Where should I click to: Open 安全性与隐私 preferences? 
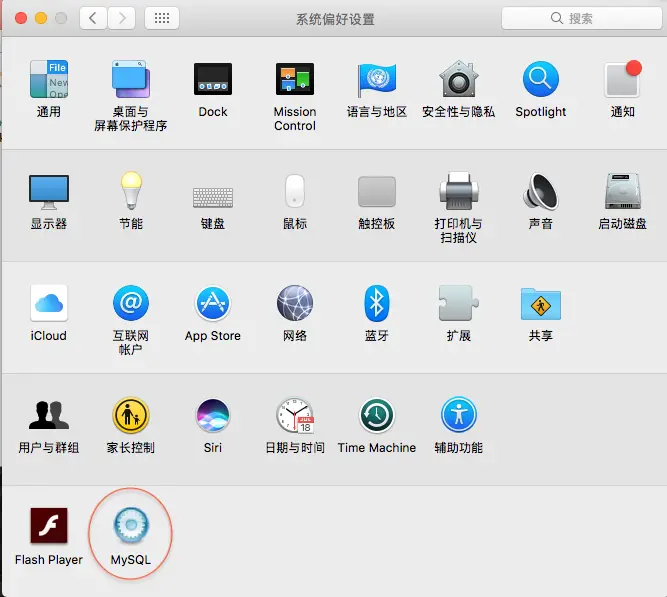point(459,80)
